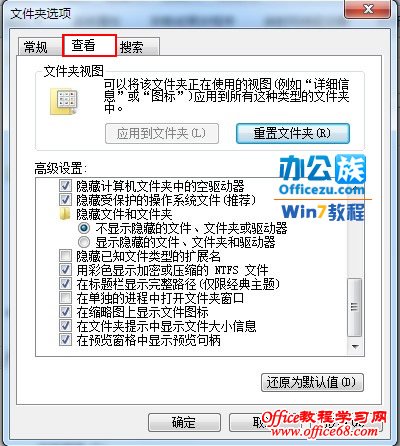The height and width of the screenshot is (446, 400).
Task: Select the 查看 tab
Action: [89, 45]
